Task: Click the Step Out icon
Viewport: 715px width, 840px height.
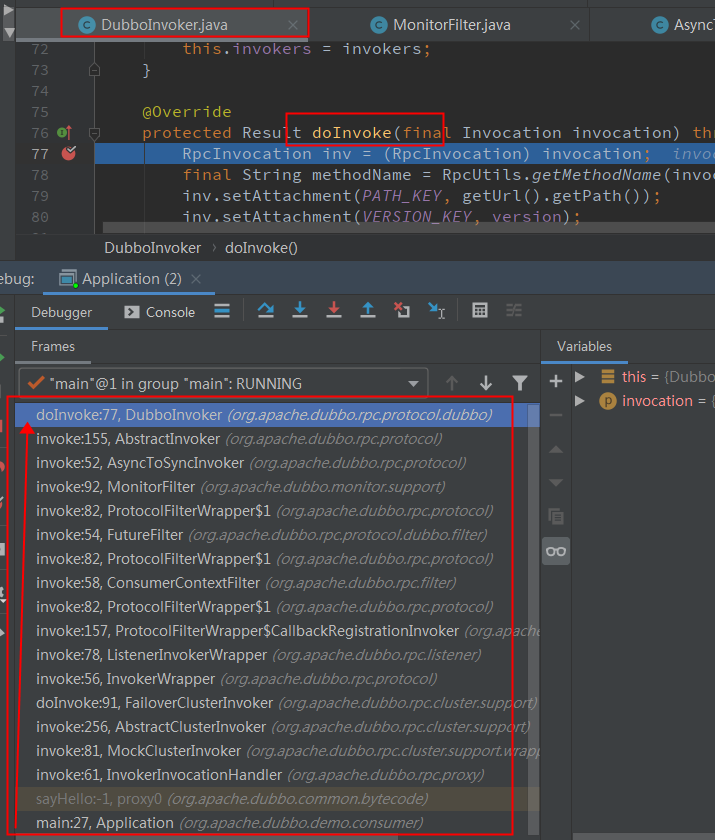Action: tap(368, 311)
